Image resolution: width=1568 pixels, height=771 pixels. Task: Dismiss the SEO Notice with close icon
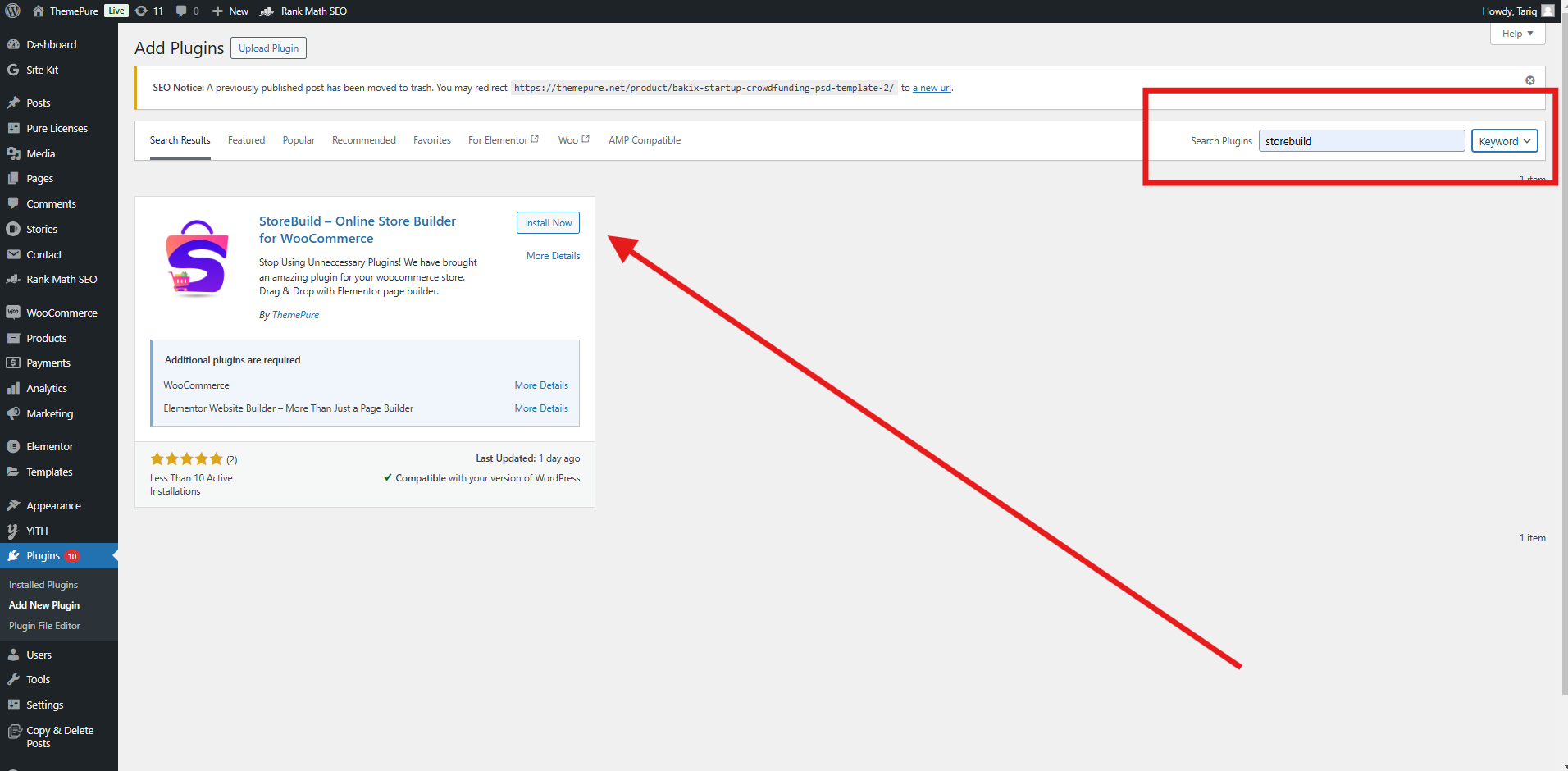(x=1529, y=80)
